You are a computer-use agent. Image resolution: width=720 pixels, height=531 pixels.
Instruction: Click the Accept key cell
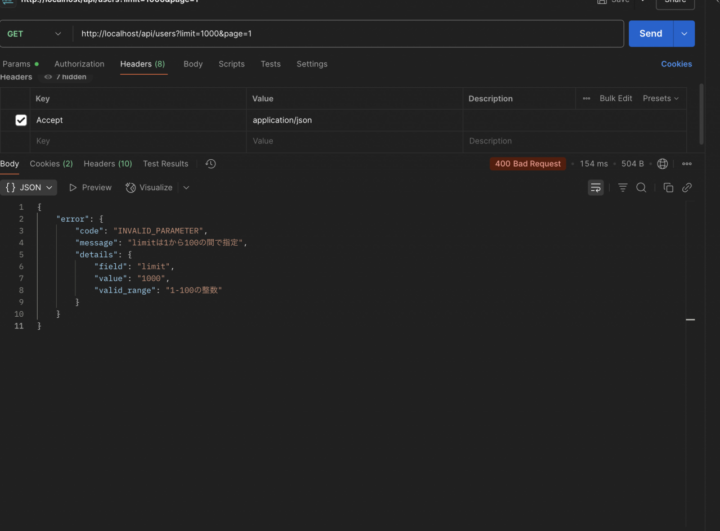click(138, 120)
